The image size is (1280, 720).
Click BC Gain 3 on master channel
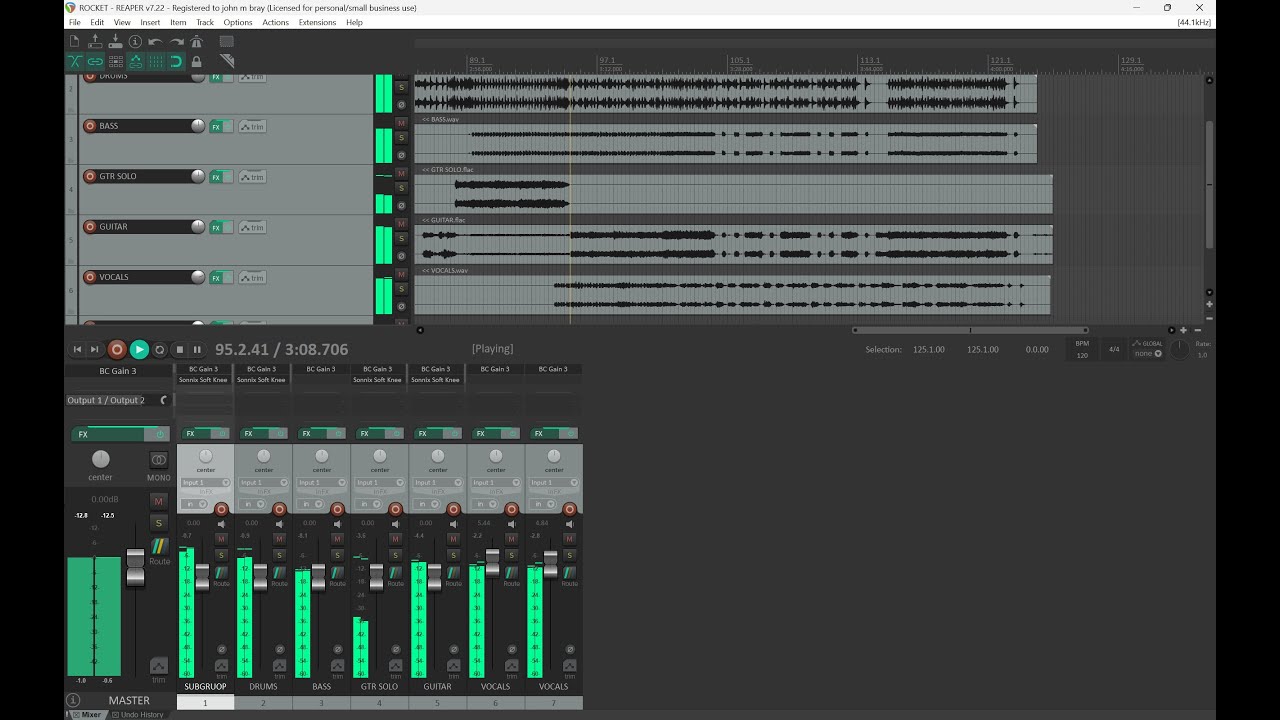coord(118,371)
